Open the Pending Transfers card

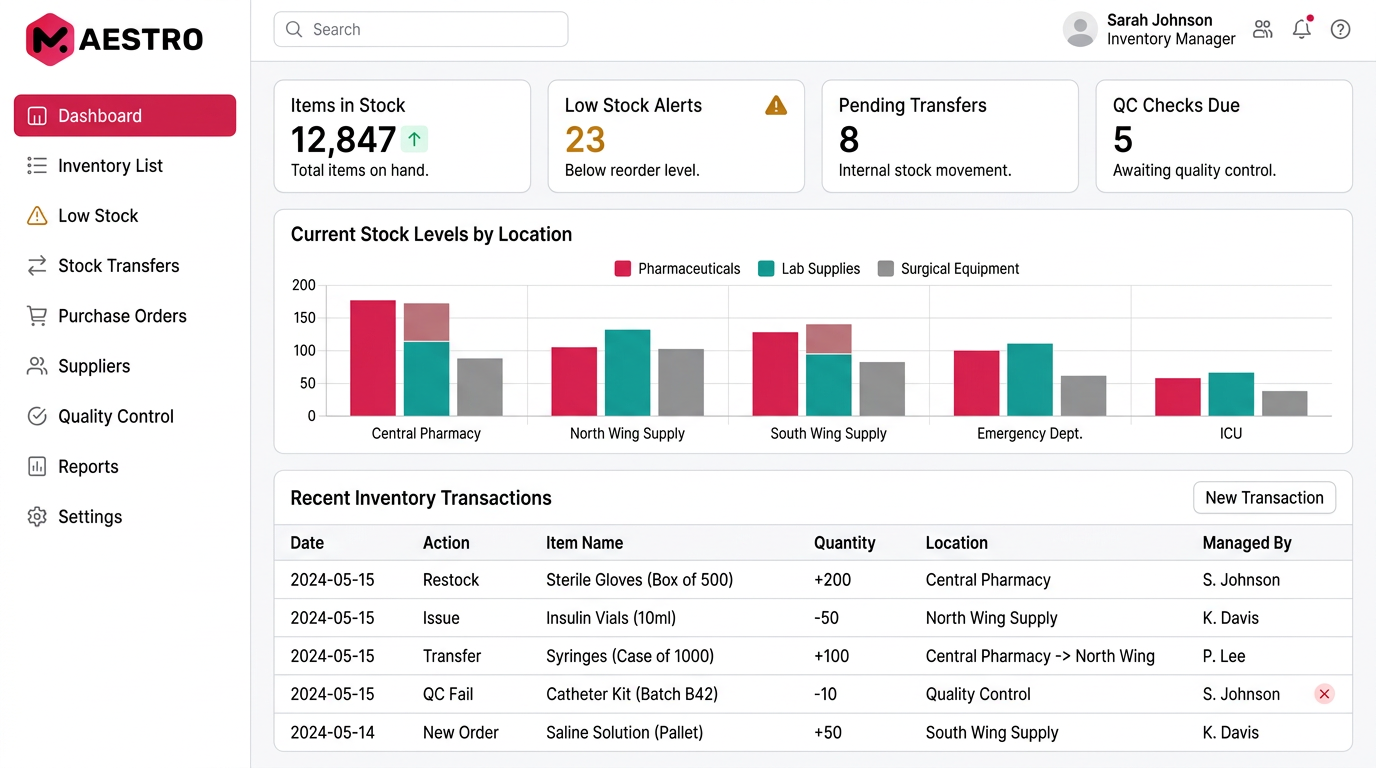950,136
